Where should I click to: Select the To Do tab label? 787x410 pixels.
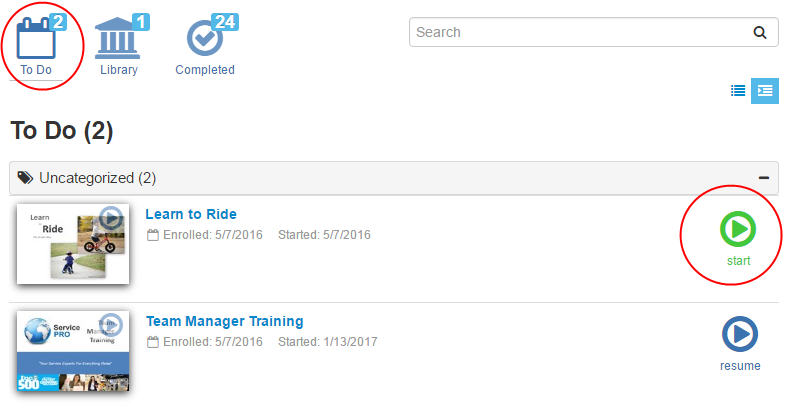tap(36, 70)
